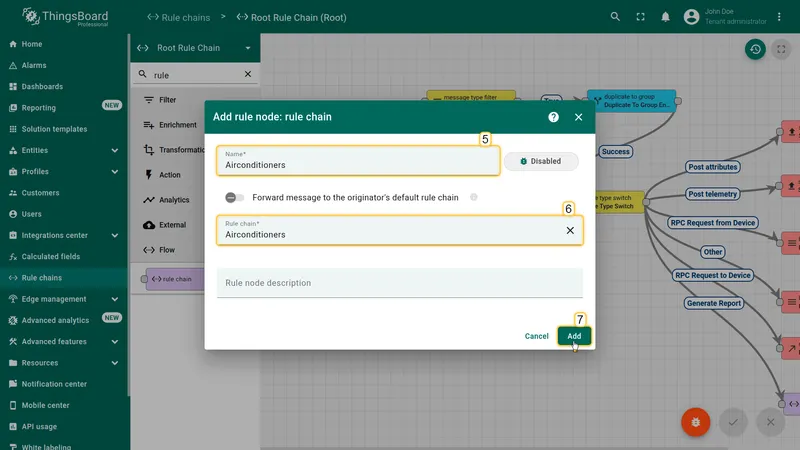Click the Generate Report link label
This screenshot has height=450, width=800.
pos(714,303)
